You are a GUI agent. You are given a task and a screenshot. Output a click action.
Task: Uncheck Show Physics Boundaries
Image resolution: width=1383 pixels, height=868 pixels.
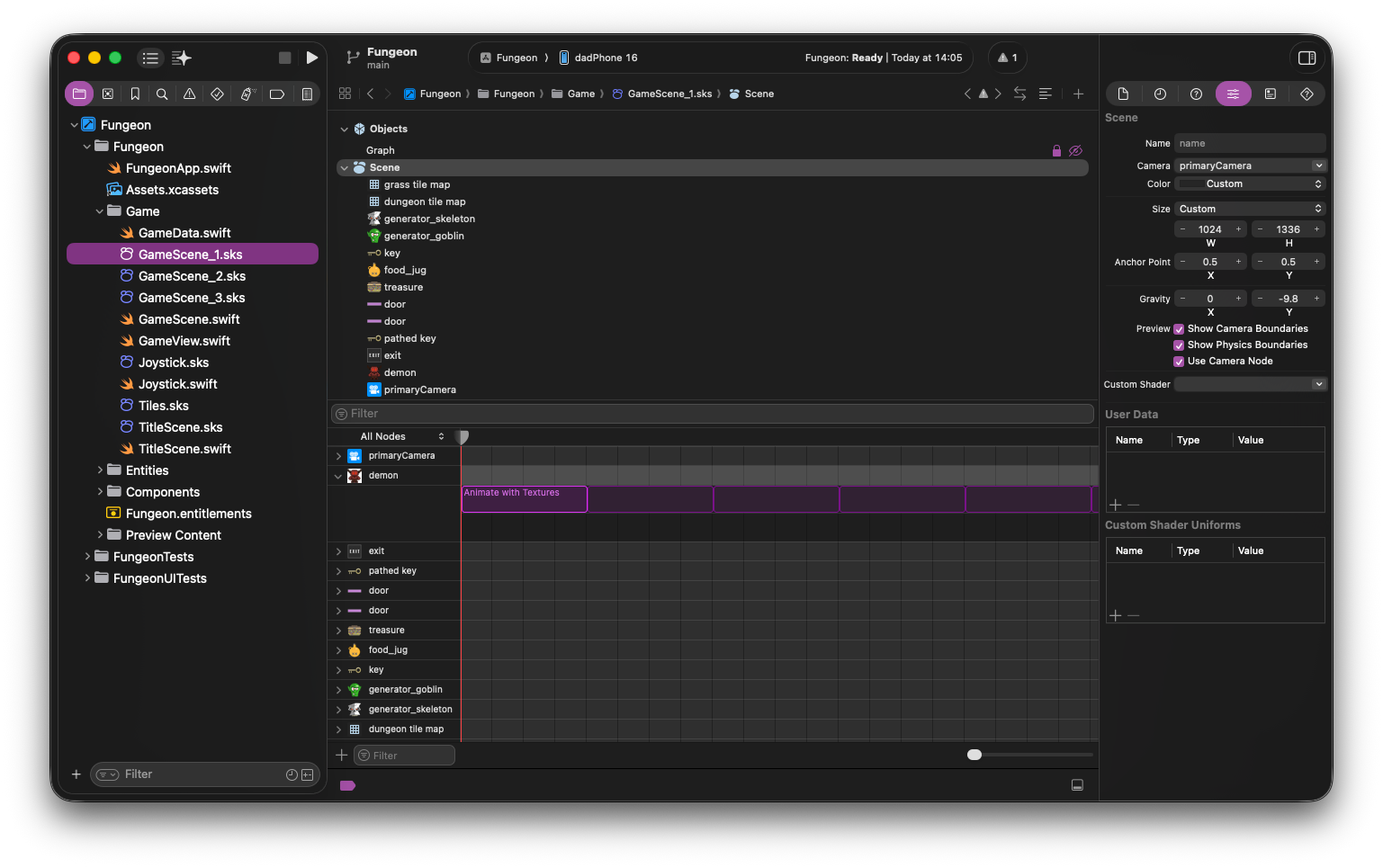pyautogui.click(x=1179, y=345)
